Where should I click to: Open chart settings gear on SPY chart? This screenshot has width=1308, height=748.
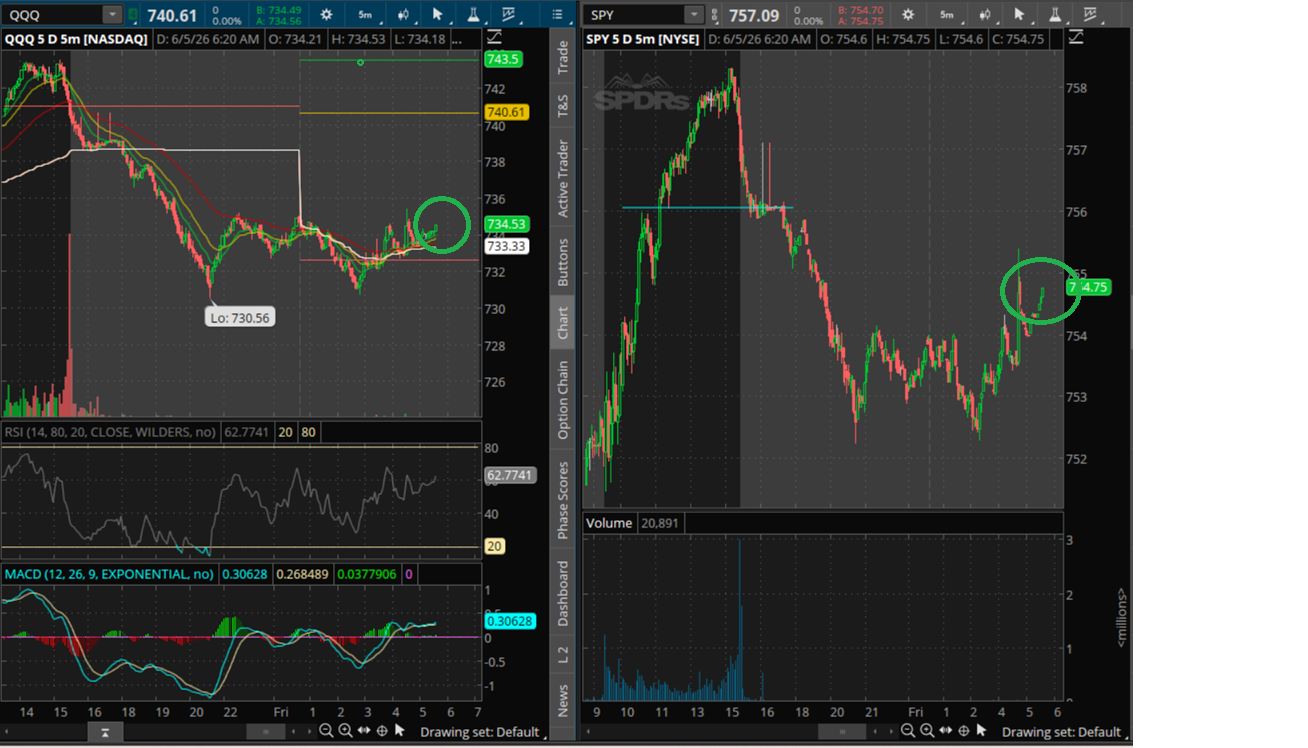(908, 14)
